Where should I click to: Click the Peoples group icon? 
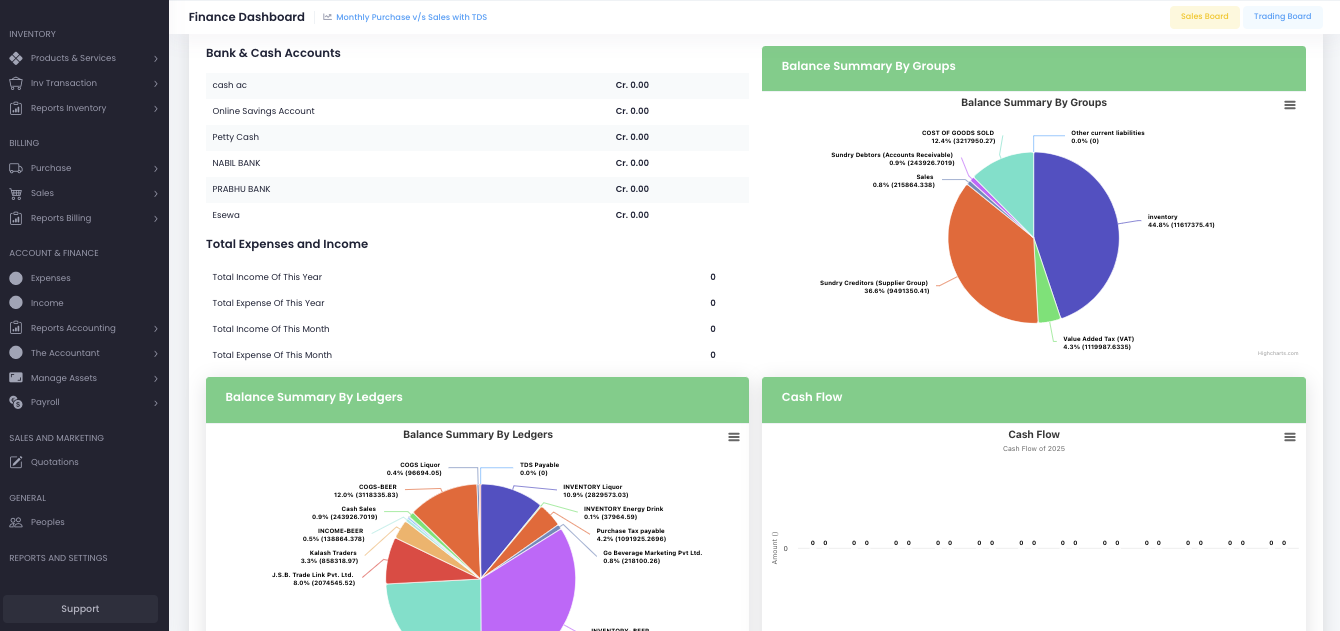point(16,522)
